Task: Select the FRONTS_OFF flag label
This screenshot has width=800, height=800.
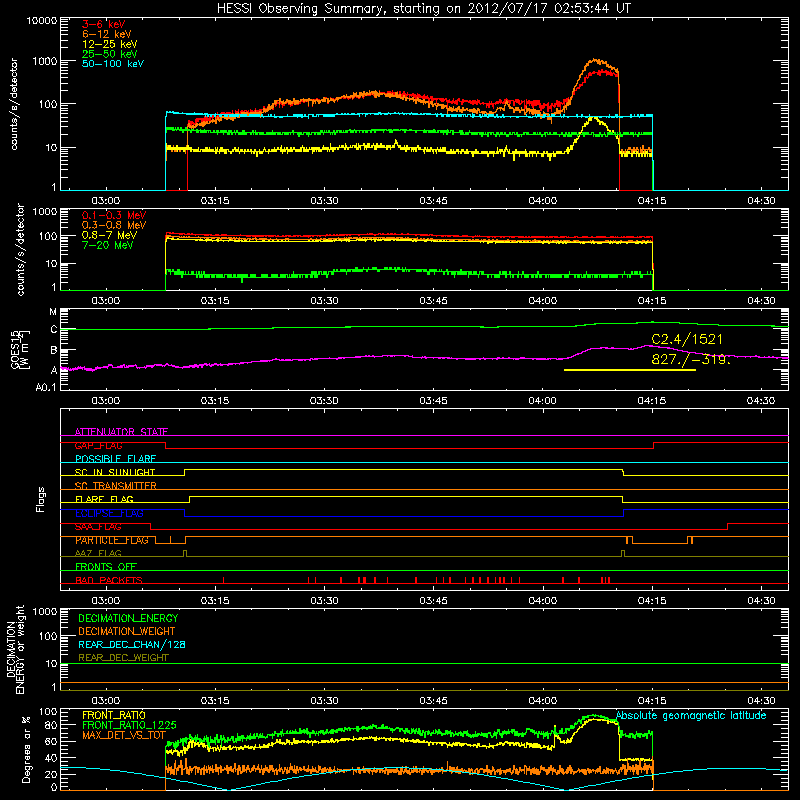Action: click(x=106, y=566)
